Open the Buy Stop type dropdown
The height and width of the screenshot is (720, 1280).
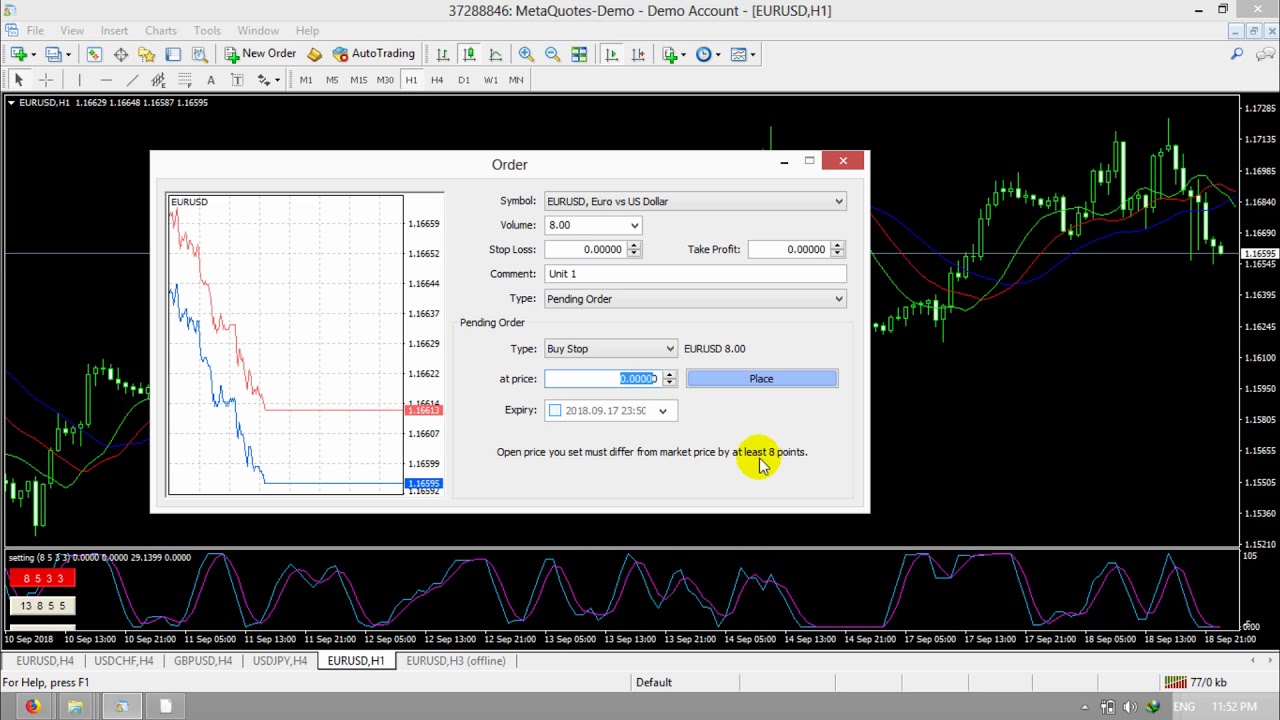(669, 349)
